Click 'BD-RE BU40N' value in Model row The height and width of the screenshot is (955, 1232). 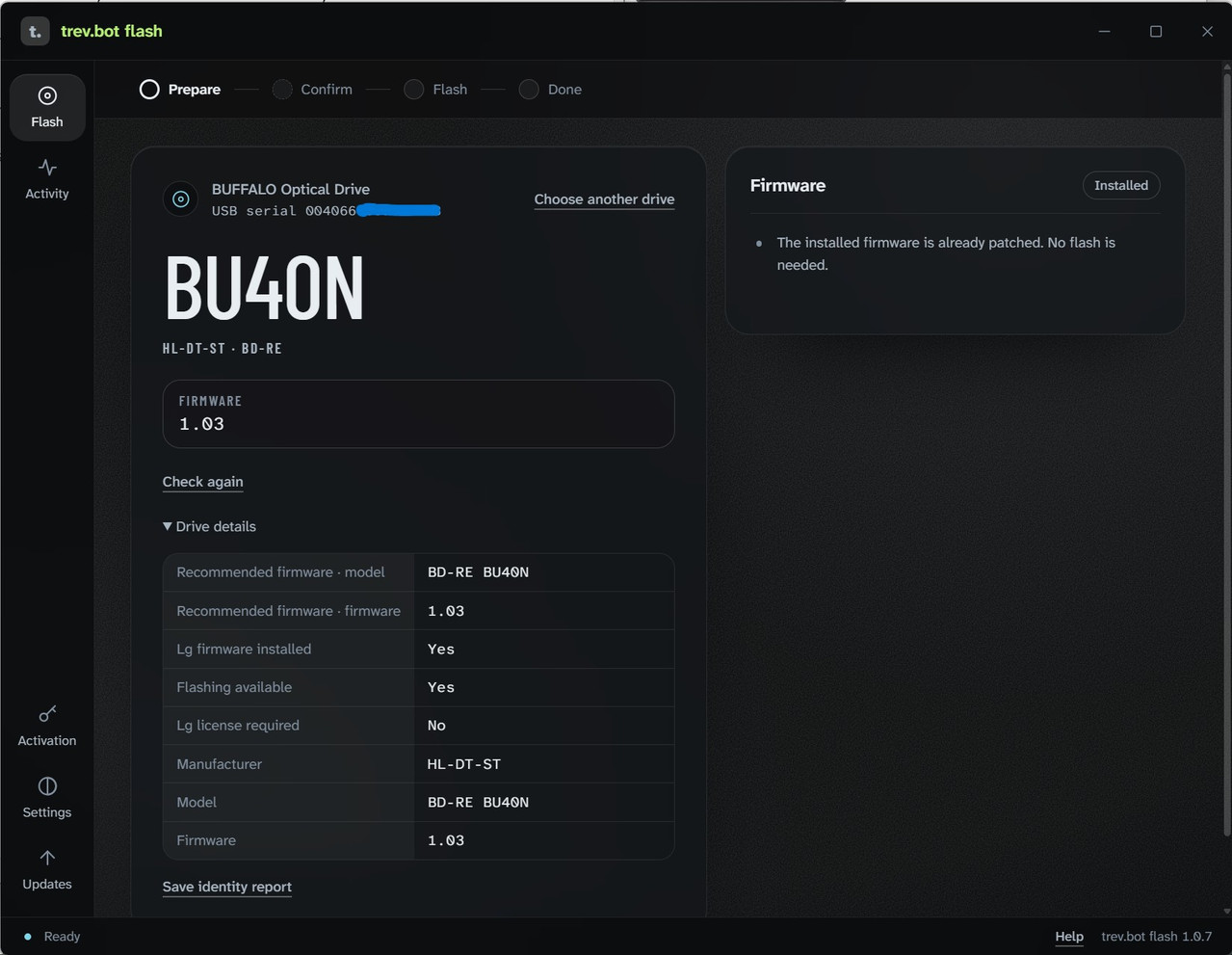478,802
